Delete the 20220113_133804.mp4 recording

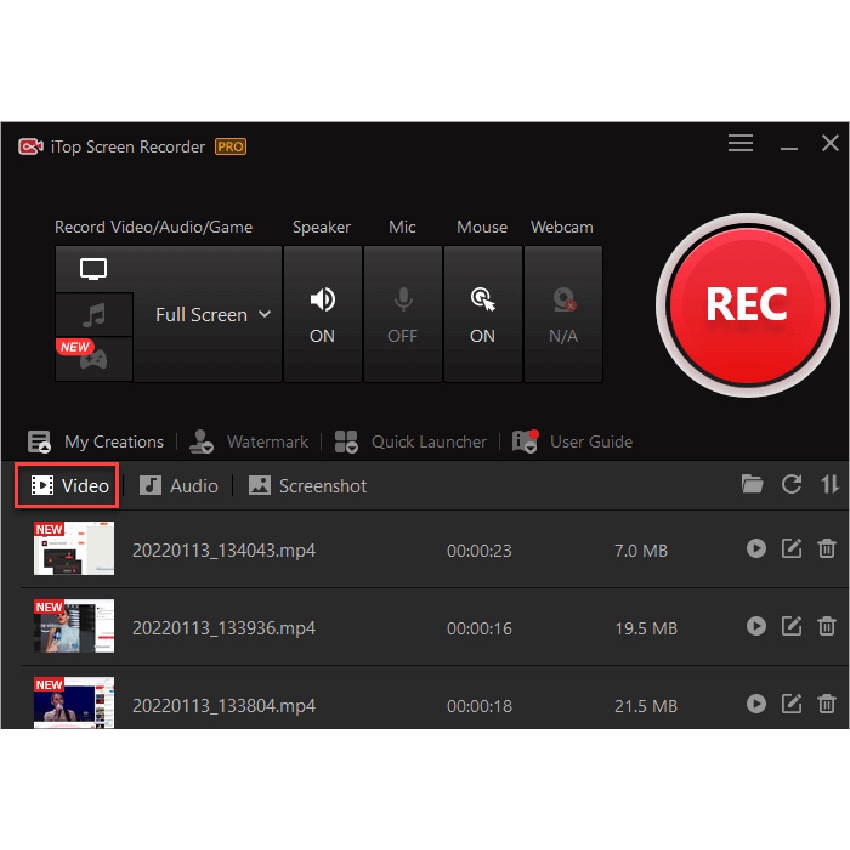point(827,704)
